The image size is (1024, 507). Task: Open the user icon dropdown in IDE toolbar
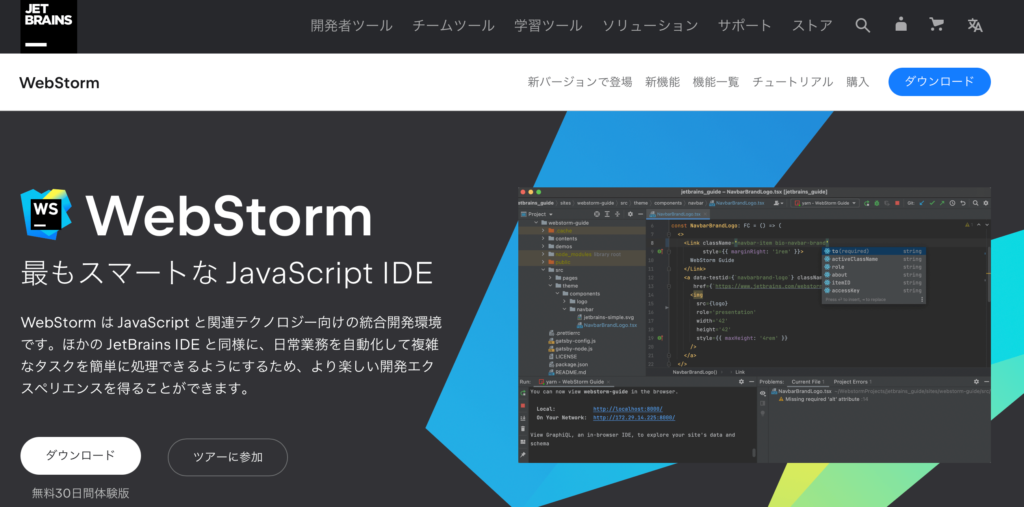778,203
